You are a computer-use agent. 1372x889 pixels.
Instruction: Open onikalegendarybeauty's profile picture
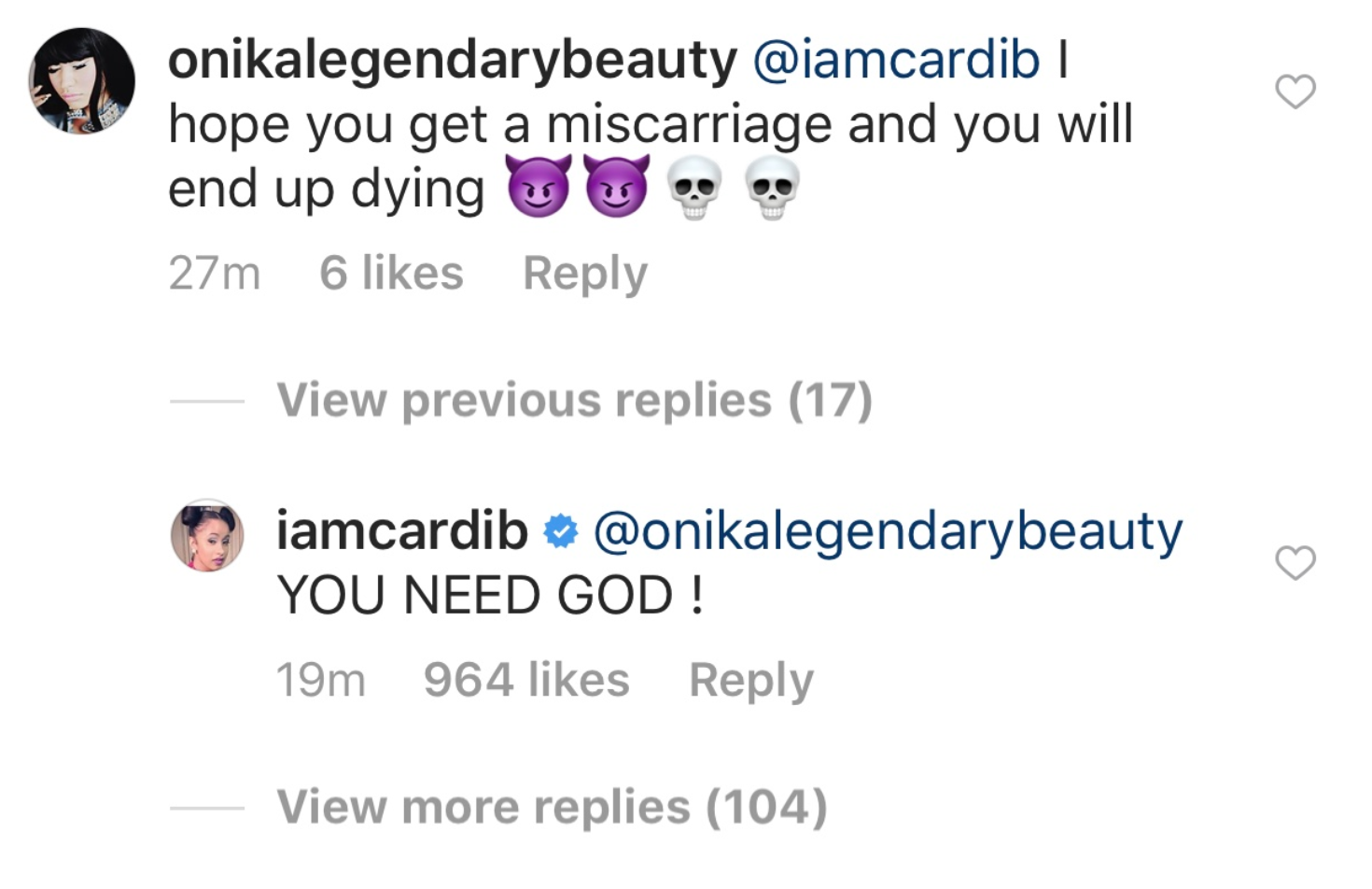tap(82, 81)
